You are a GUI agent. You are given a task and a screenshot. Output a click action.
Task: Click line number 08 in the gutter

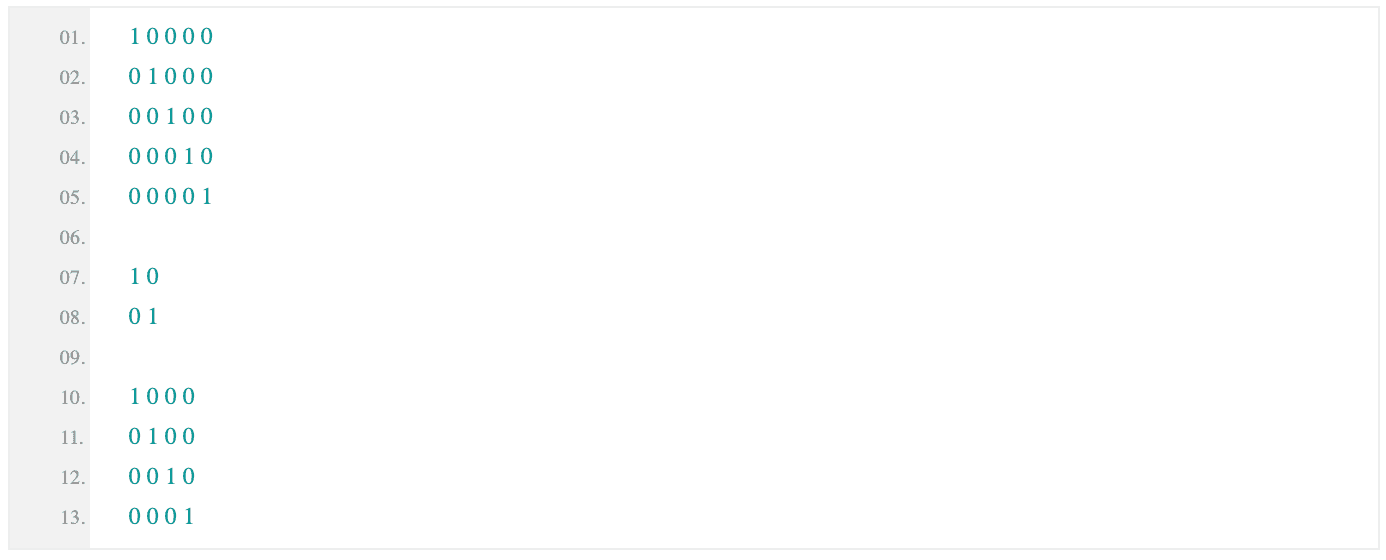(x=72, y=318)
